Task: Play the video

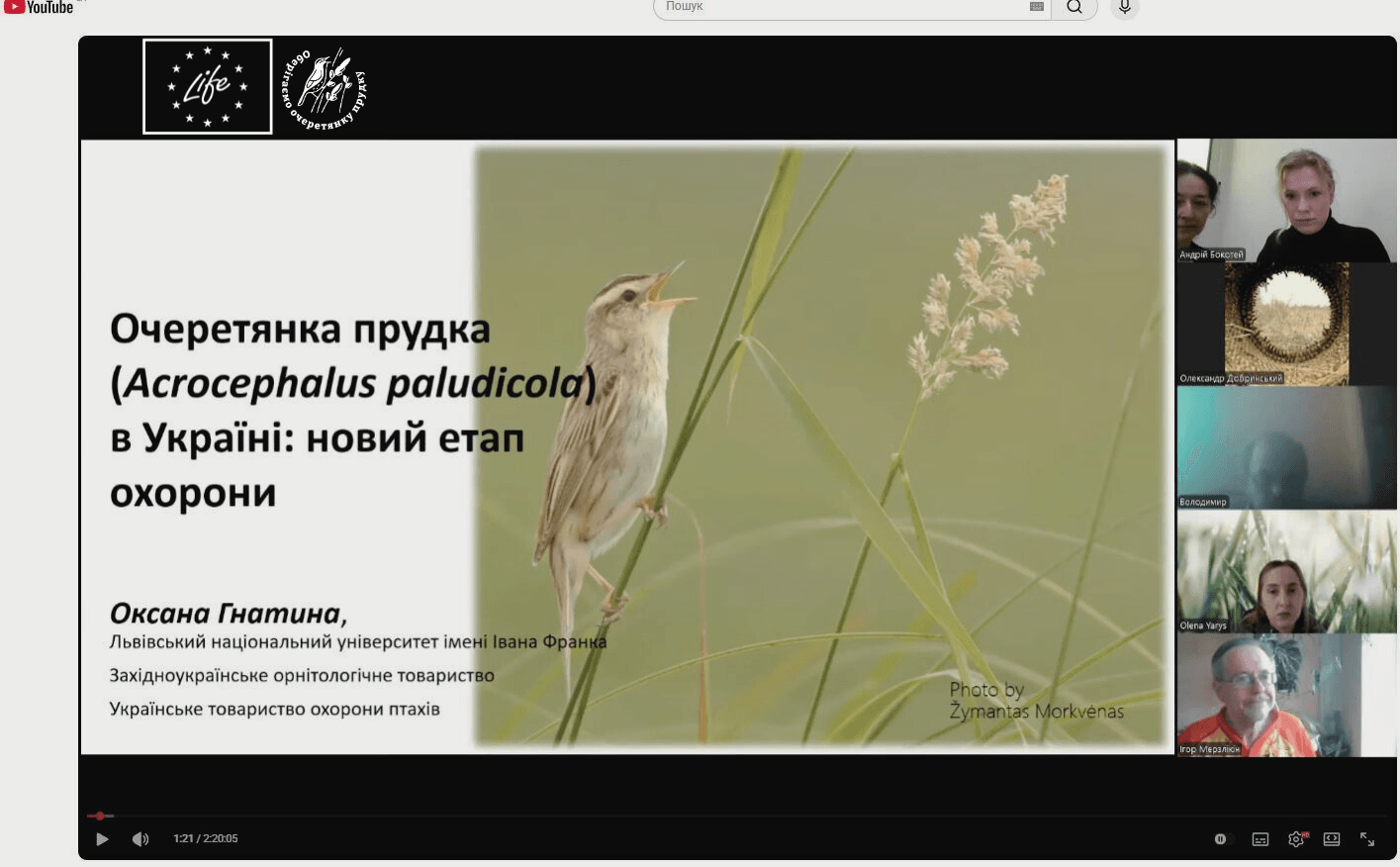Action: [x=102, y=839]
